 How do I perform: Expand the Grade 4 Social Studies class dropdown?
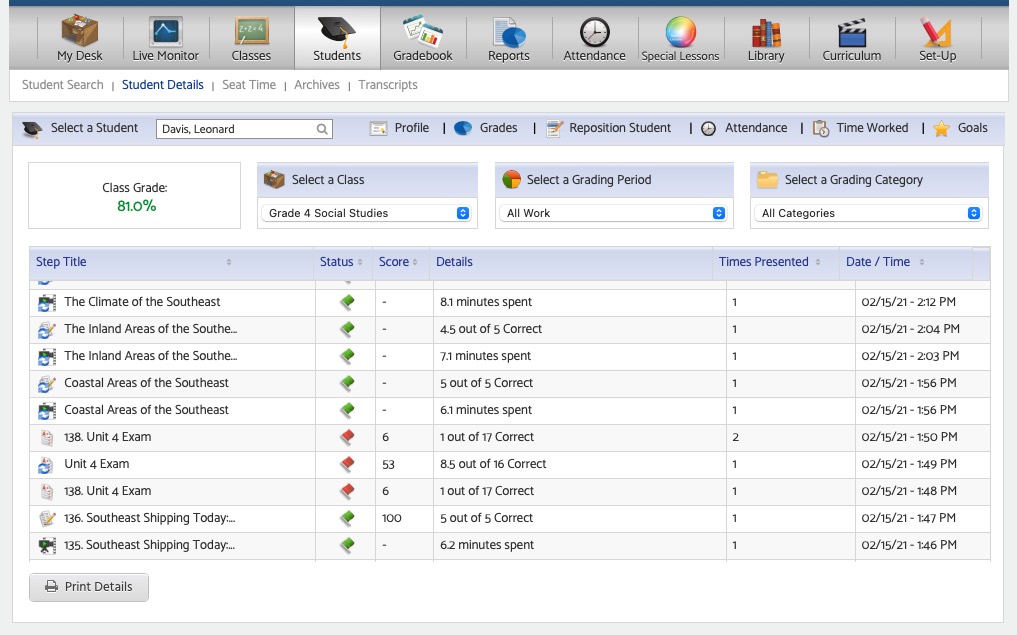click(368, 213)
